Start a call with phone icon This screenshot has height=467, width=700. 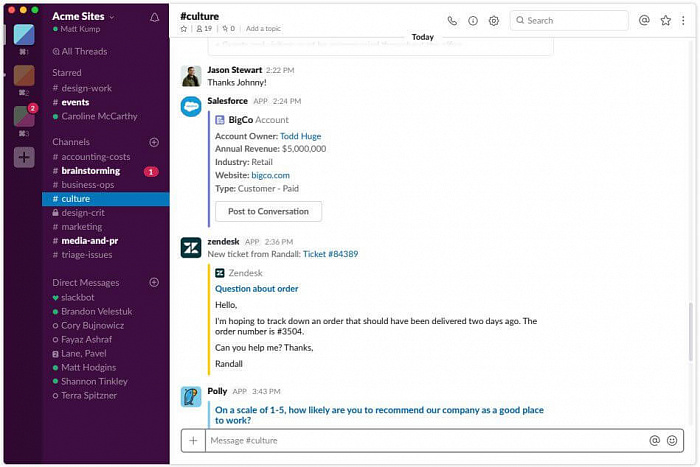pos(452,21)
